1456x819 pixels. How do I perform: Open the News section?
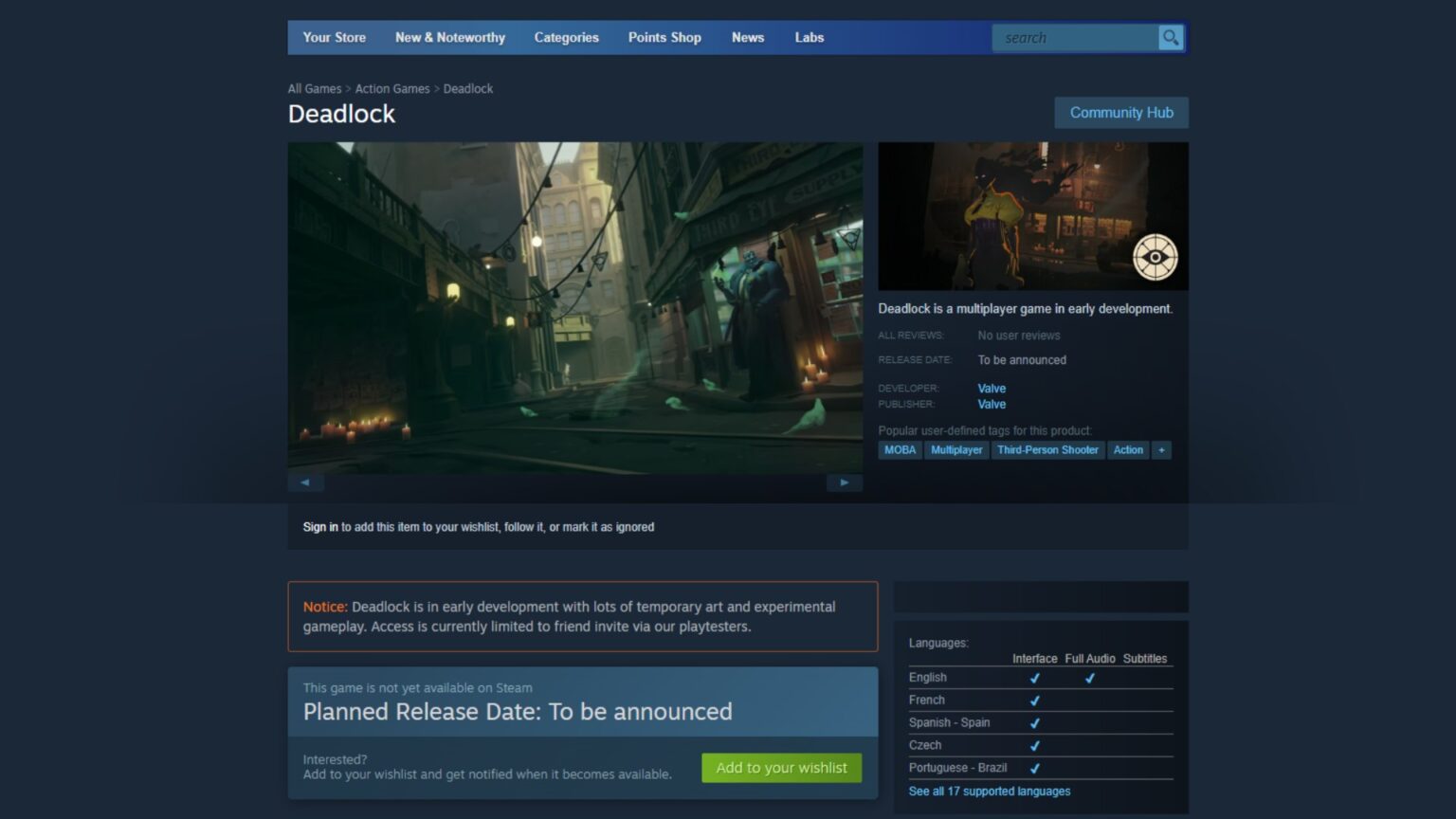tap(748, 38)
